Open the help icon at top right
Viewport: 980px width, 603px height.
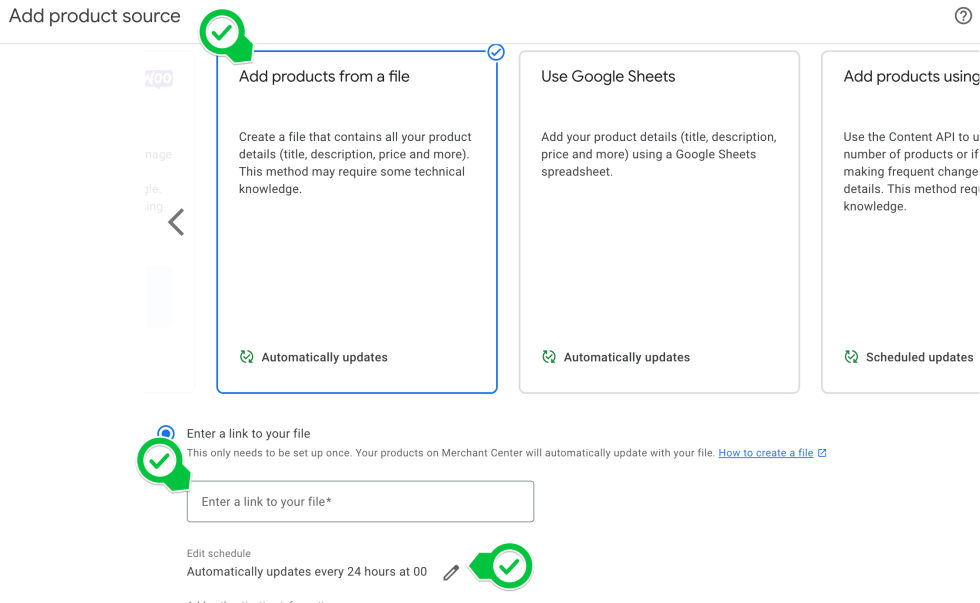click(x=963, y=15)
